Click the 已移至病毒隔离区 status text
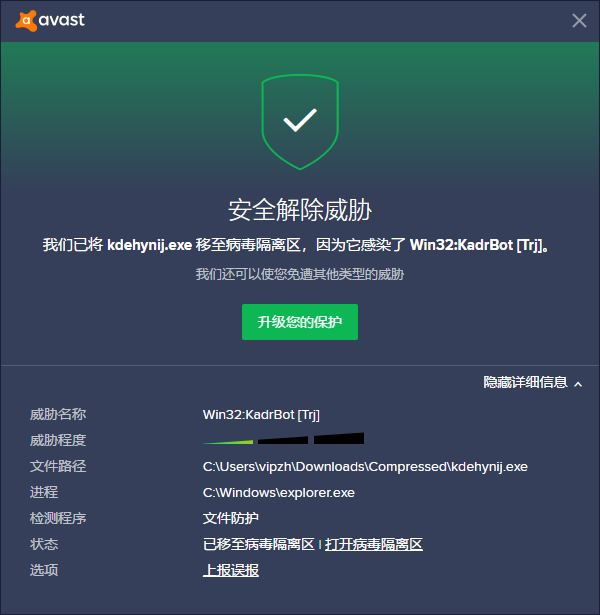600x615 pixels. click(x=259, y=544)
